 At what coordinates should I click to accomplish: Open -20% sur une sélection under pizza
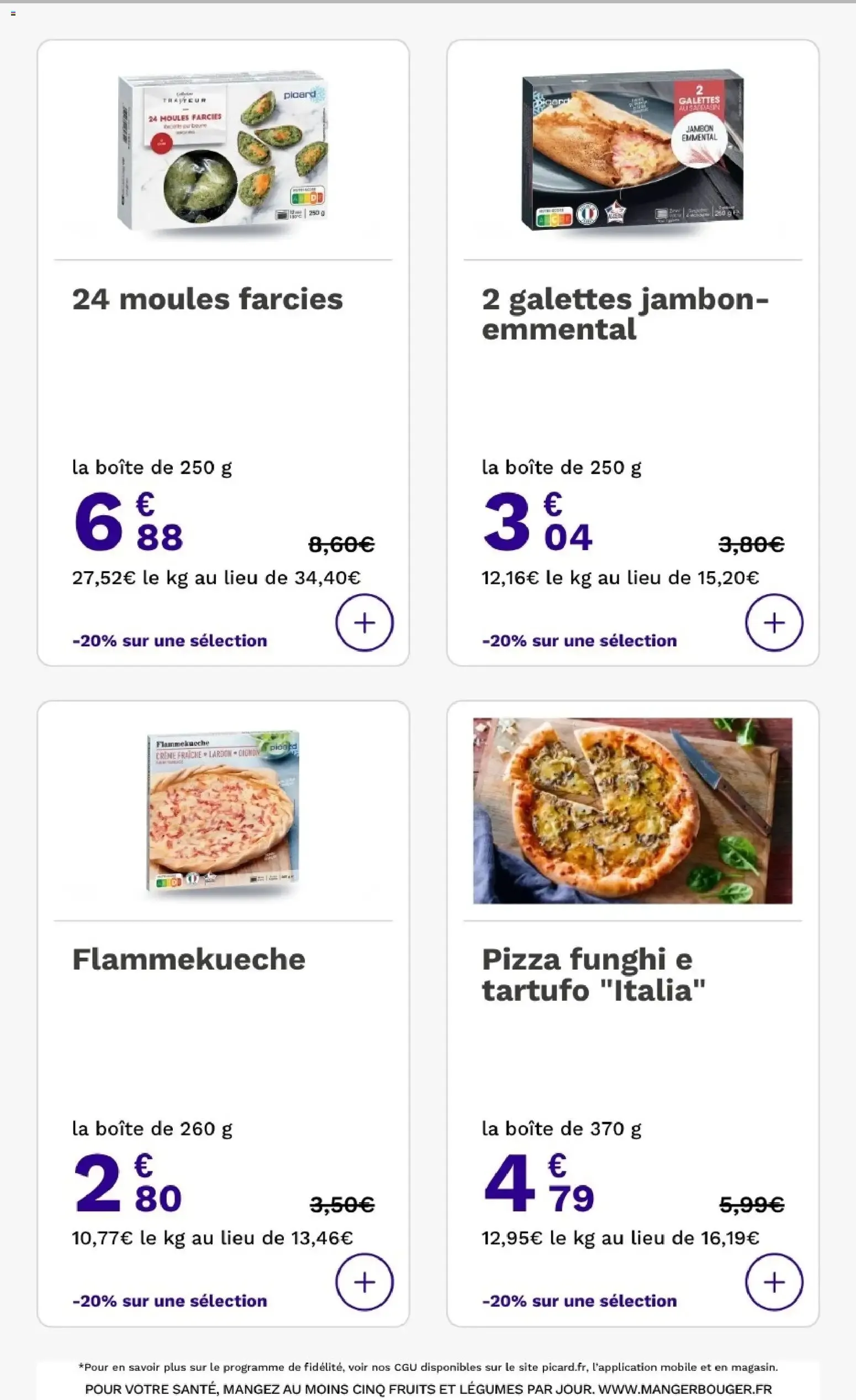(579, 1301)
